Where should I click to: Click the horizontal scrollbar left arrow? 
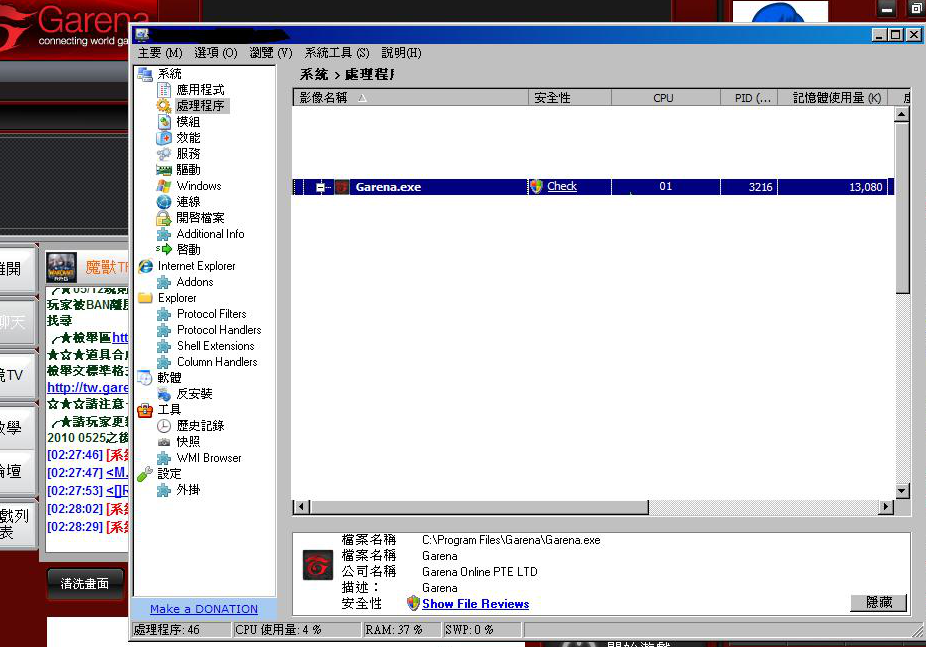click(x=302, y=507)
